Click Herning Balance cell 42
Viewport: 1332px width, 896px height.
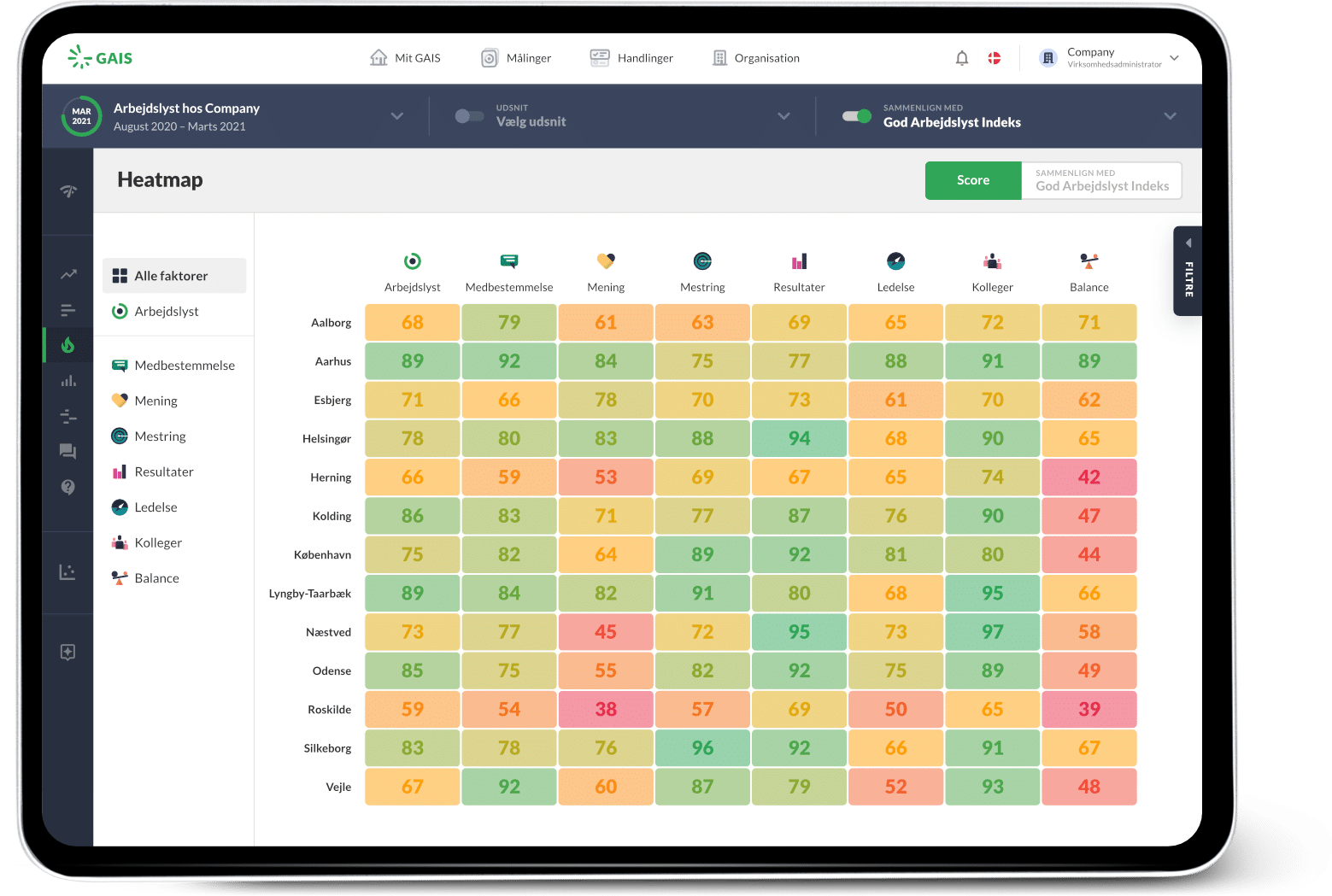coord(1089,477)
